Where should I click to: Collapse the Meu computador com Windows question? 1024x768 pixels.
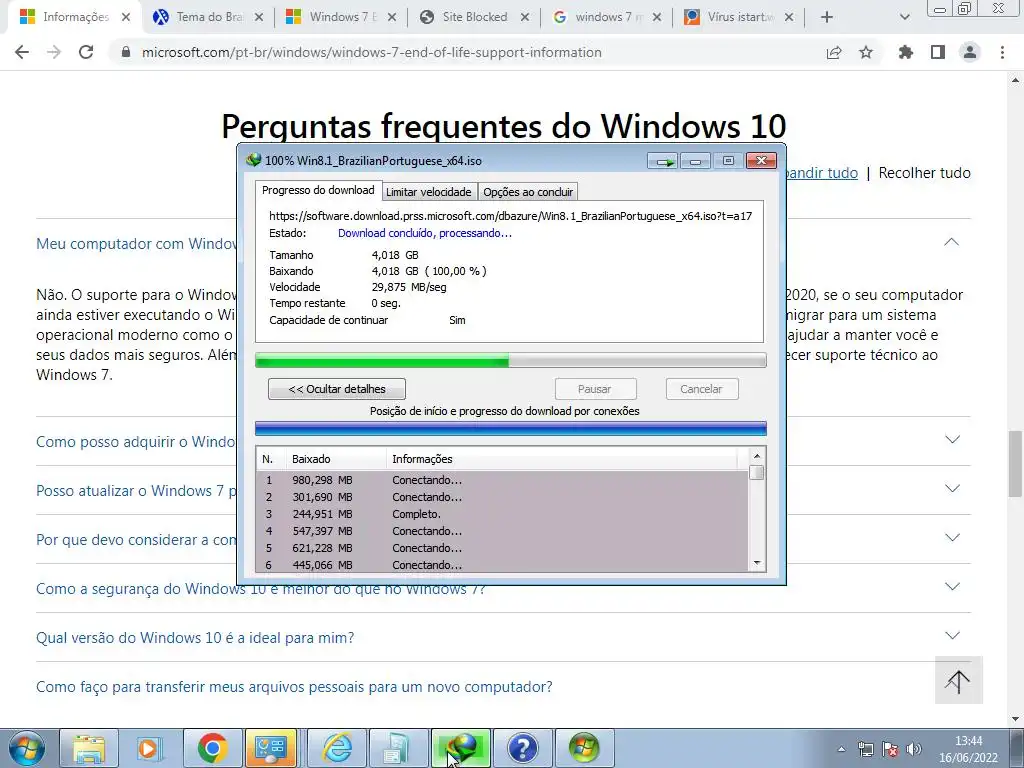pyautogui.click(x=952, y=242)
